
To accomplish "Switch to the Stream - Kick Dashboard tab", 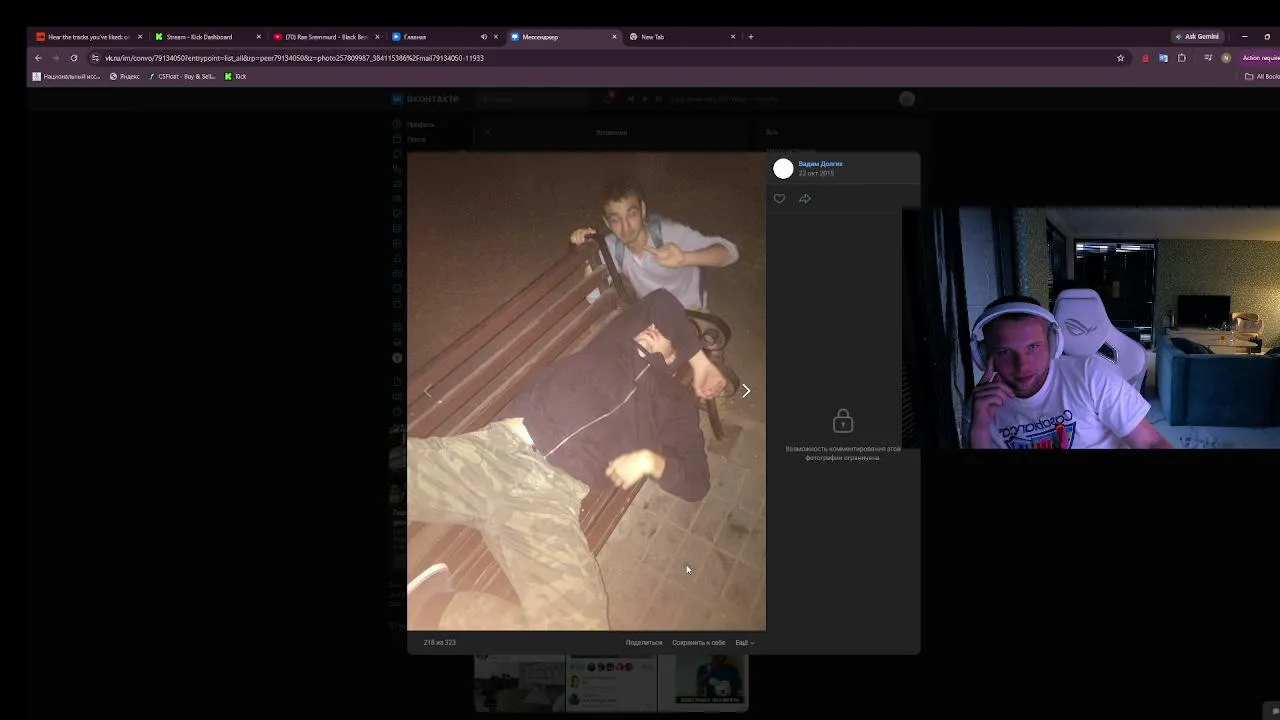I will click(207, 37).
